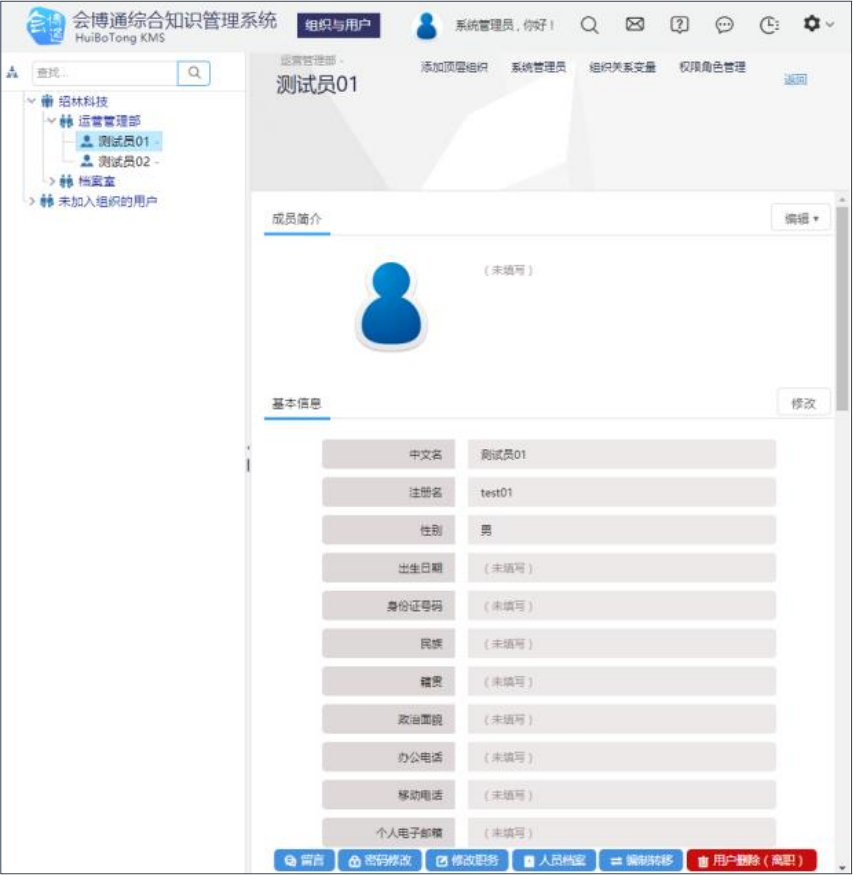
Task: Open the chat message bubble icon
Action: (725, 25)
